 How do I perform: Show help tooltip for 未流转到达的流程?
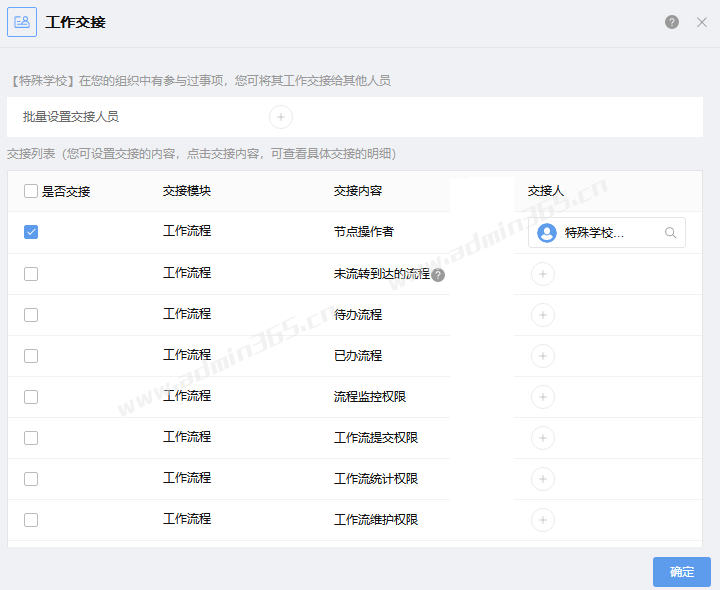coord(438,275)
